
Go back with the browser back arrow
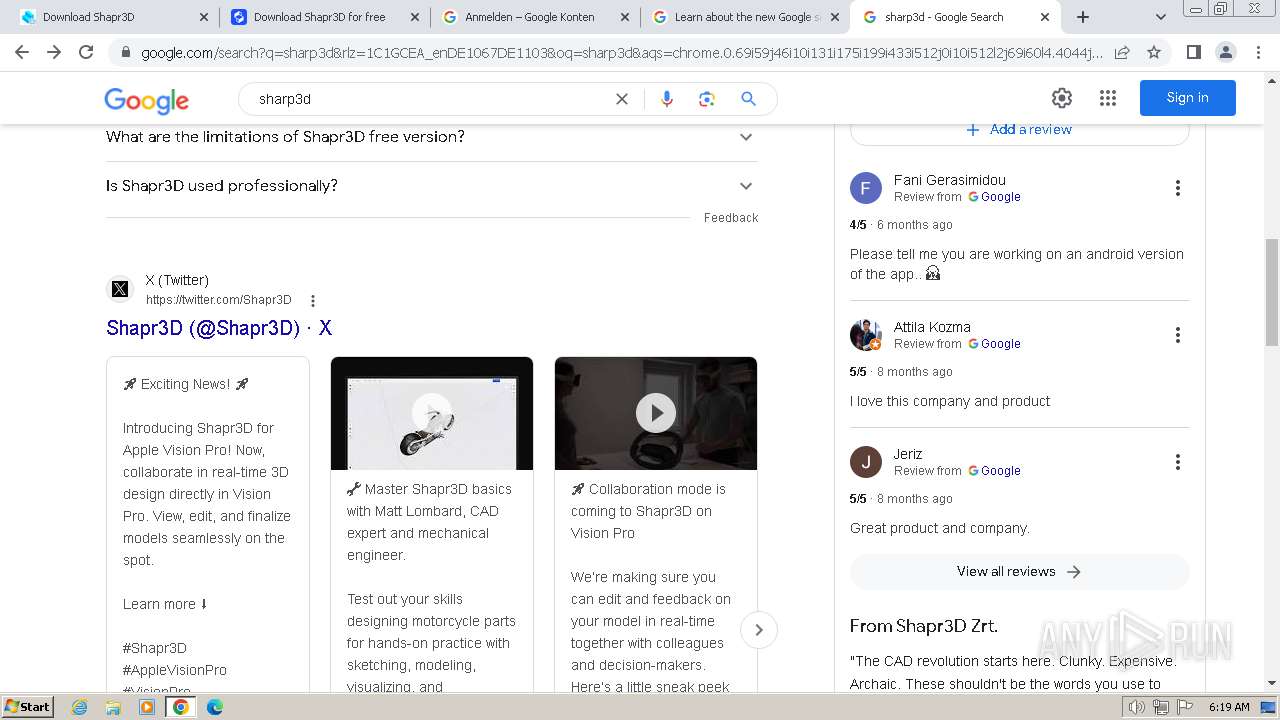pos(22,52)
